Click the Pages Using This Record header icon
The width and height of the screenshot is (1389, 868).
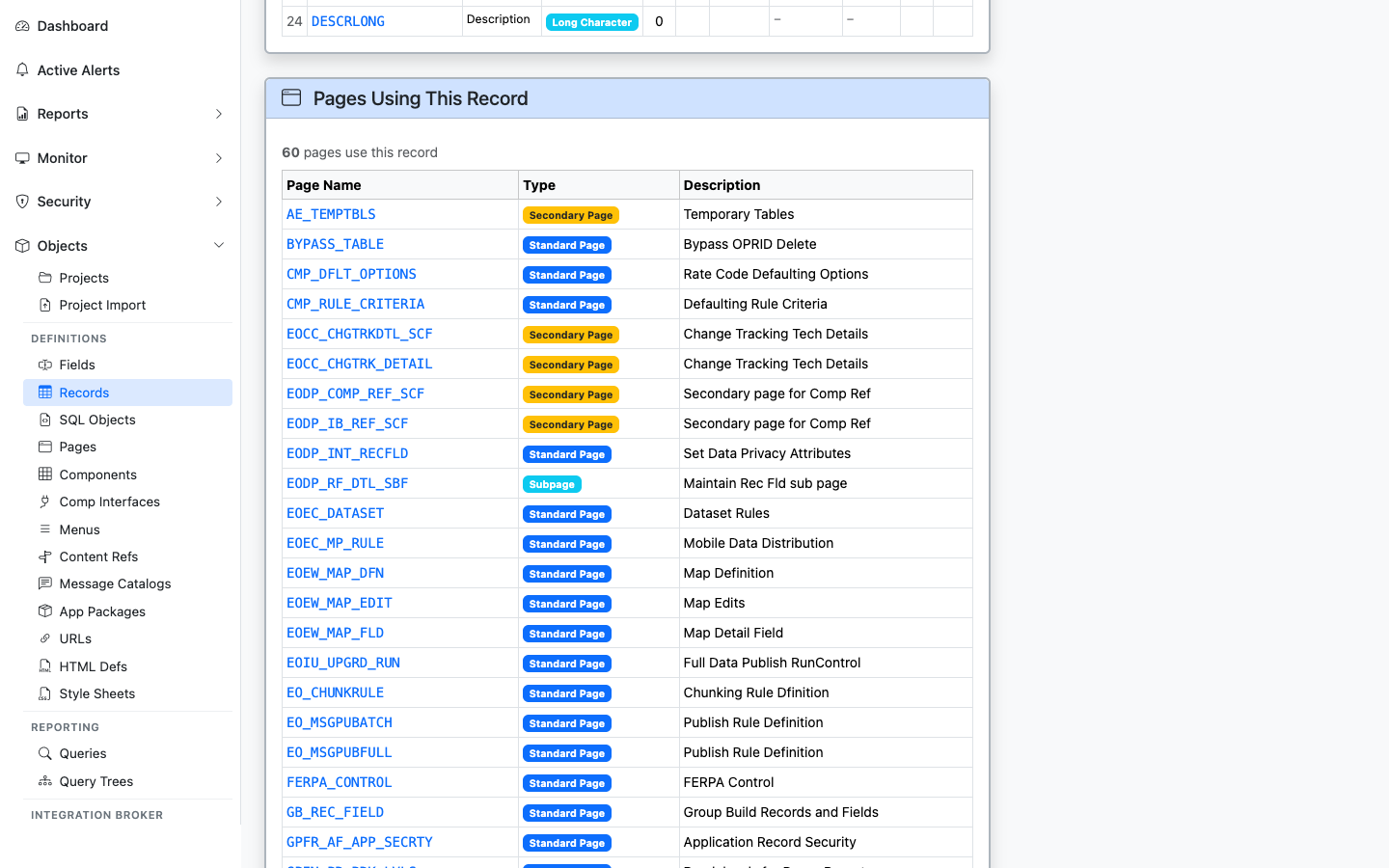(291, 97)
